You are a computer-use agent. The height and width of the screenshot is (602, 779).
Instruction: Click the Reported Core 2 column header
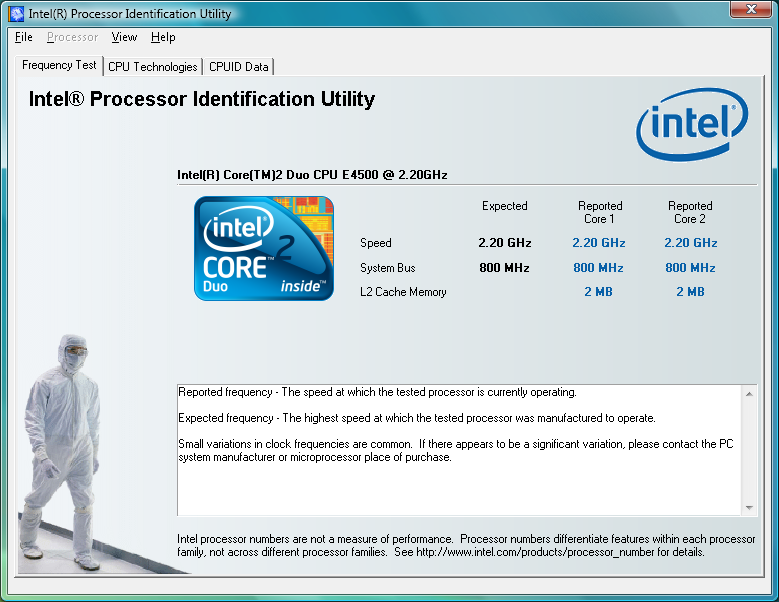690,212
